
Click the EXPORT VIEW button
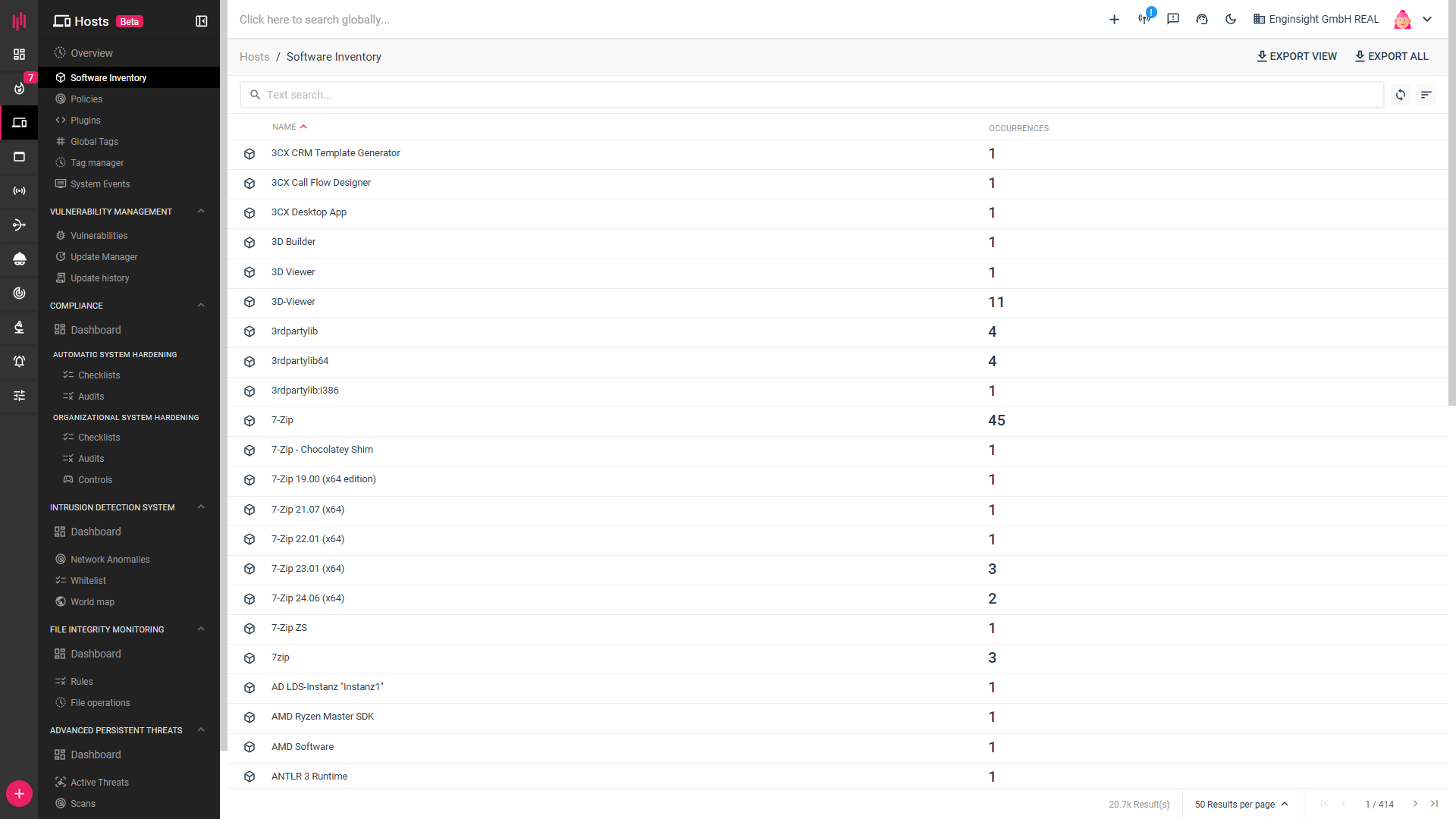[x=1297, y=56]
